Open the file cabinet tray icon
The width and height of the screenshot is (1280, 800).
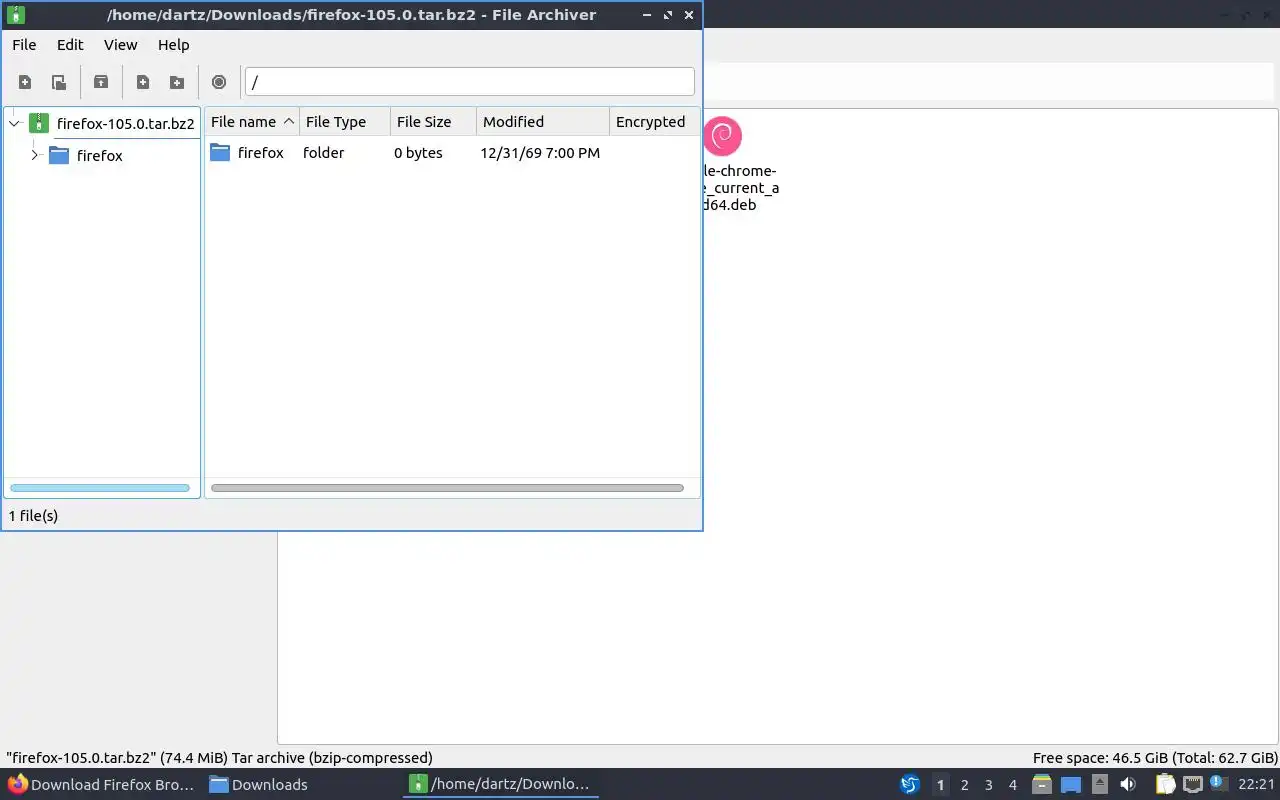[1042, 784]
